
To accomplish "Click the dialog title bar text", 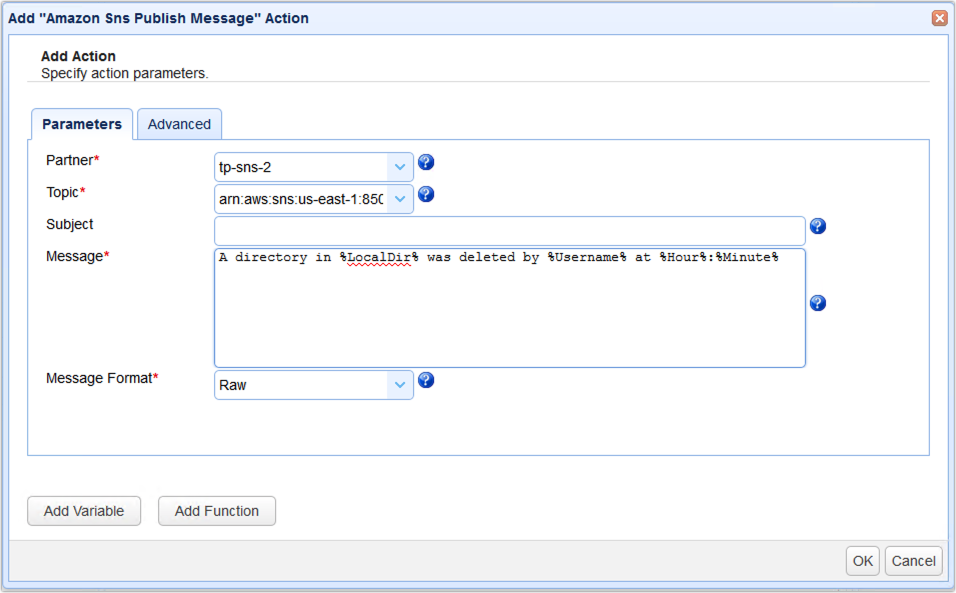I will (x=159, y=18).
